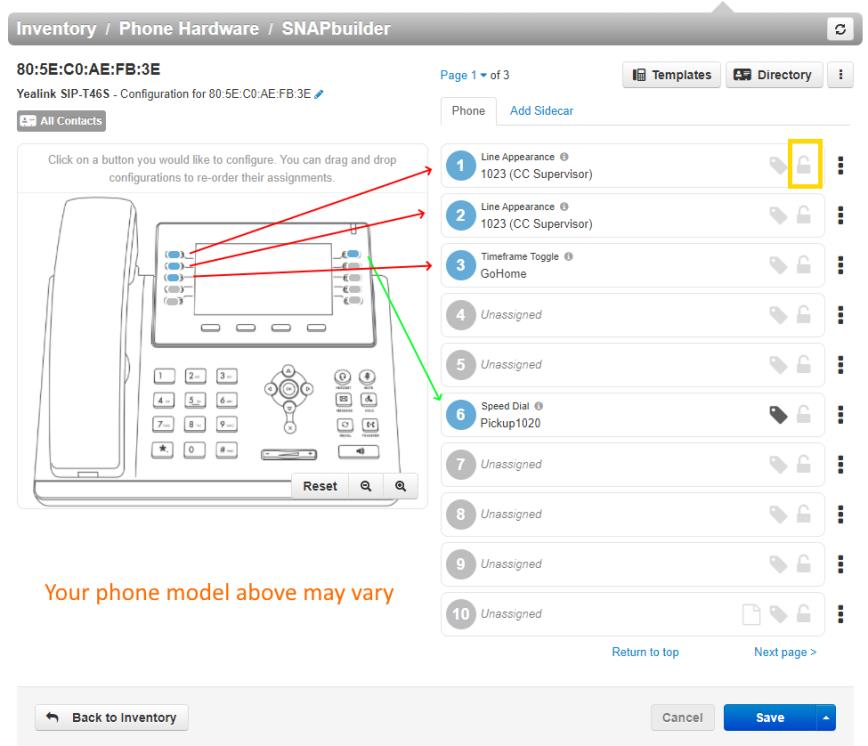Open the three-dot menu for button 1
Screen dimensions: 868x746
click(840, 165)
